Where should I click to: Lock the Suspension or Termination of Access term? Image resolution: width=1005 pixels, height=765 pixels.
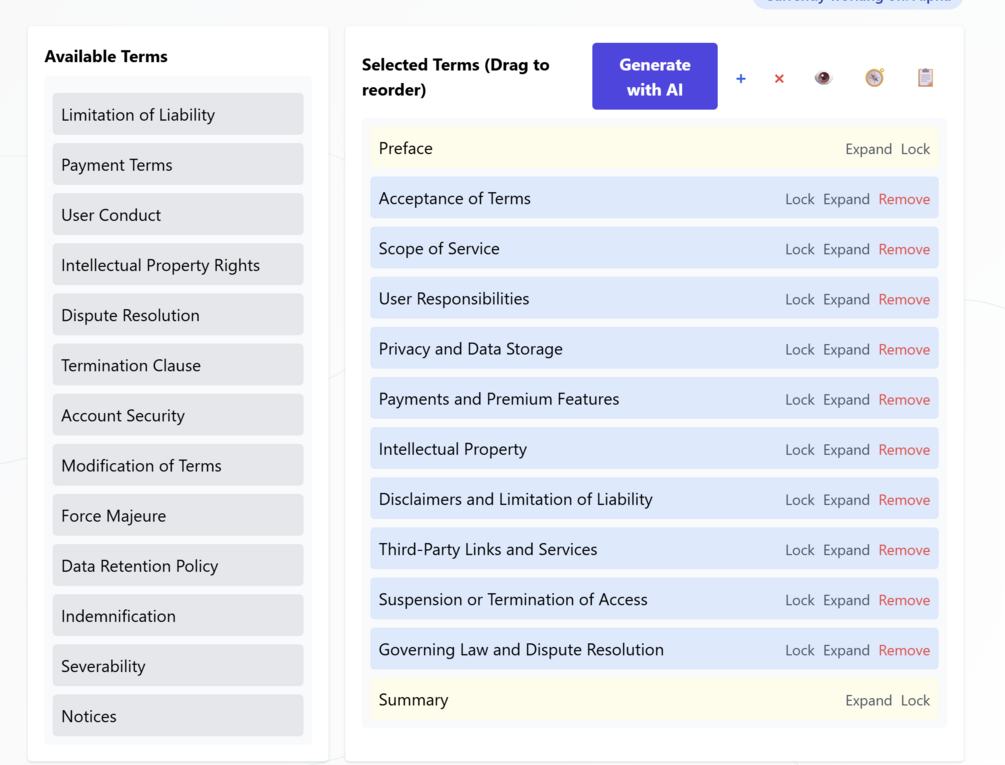click(x=799, y=600)
